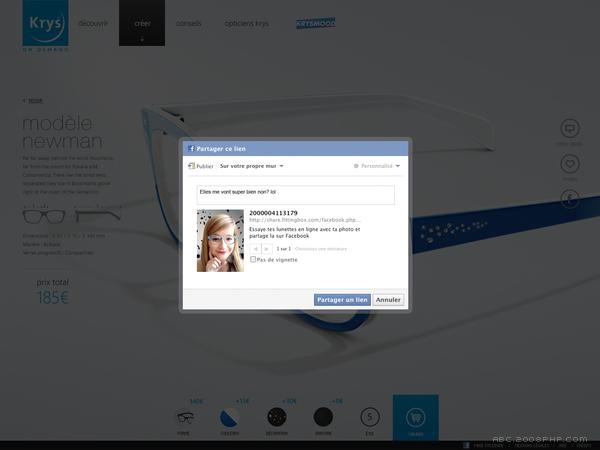The height and width of the screenshot is (450, 600).
Task: Click the comment bubble icon on right
Action: 570,128
